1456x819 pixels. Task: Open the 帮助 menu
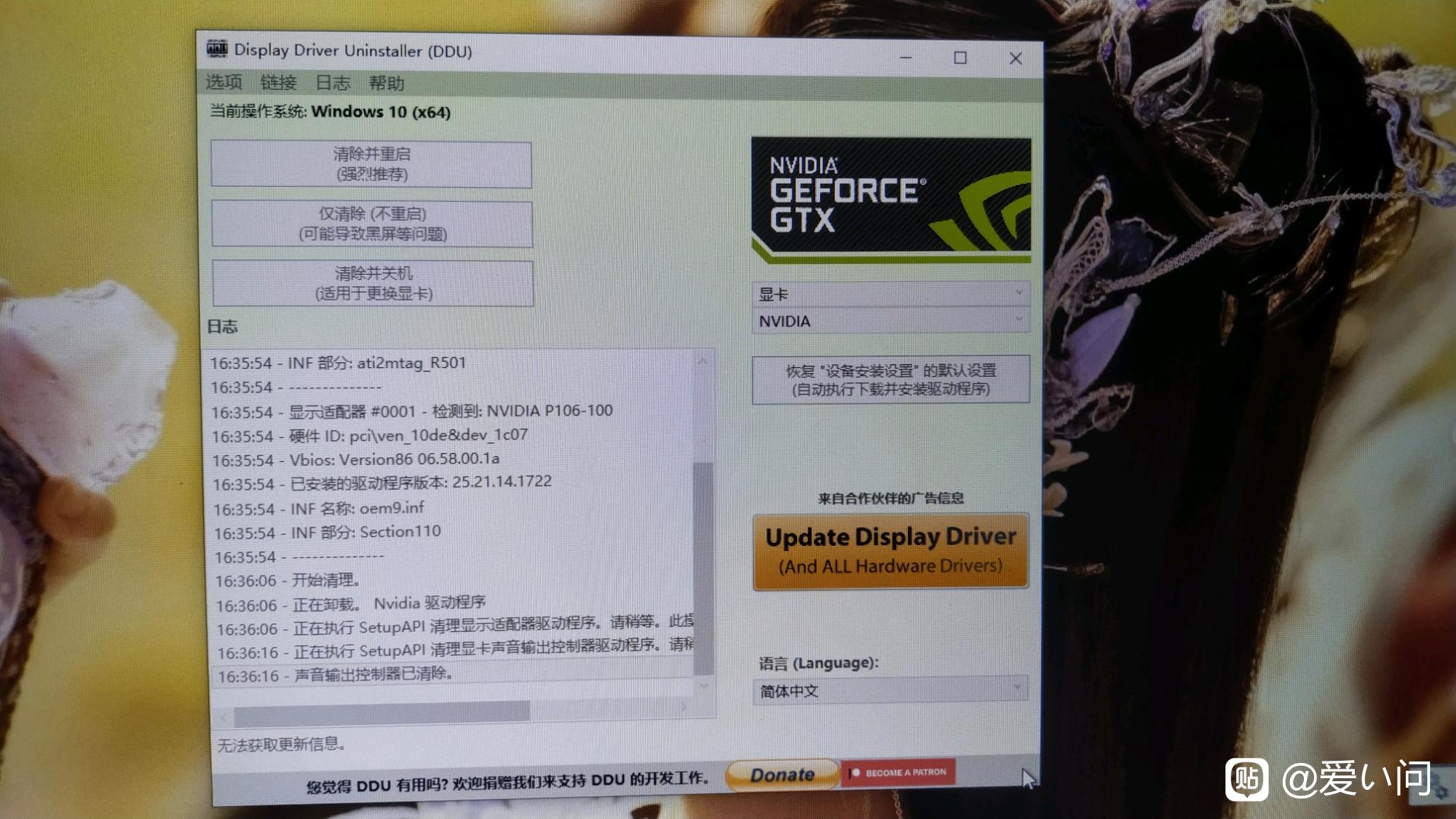[x=387, y=84]
